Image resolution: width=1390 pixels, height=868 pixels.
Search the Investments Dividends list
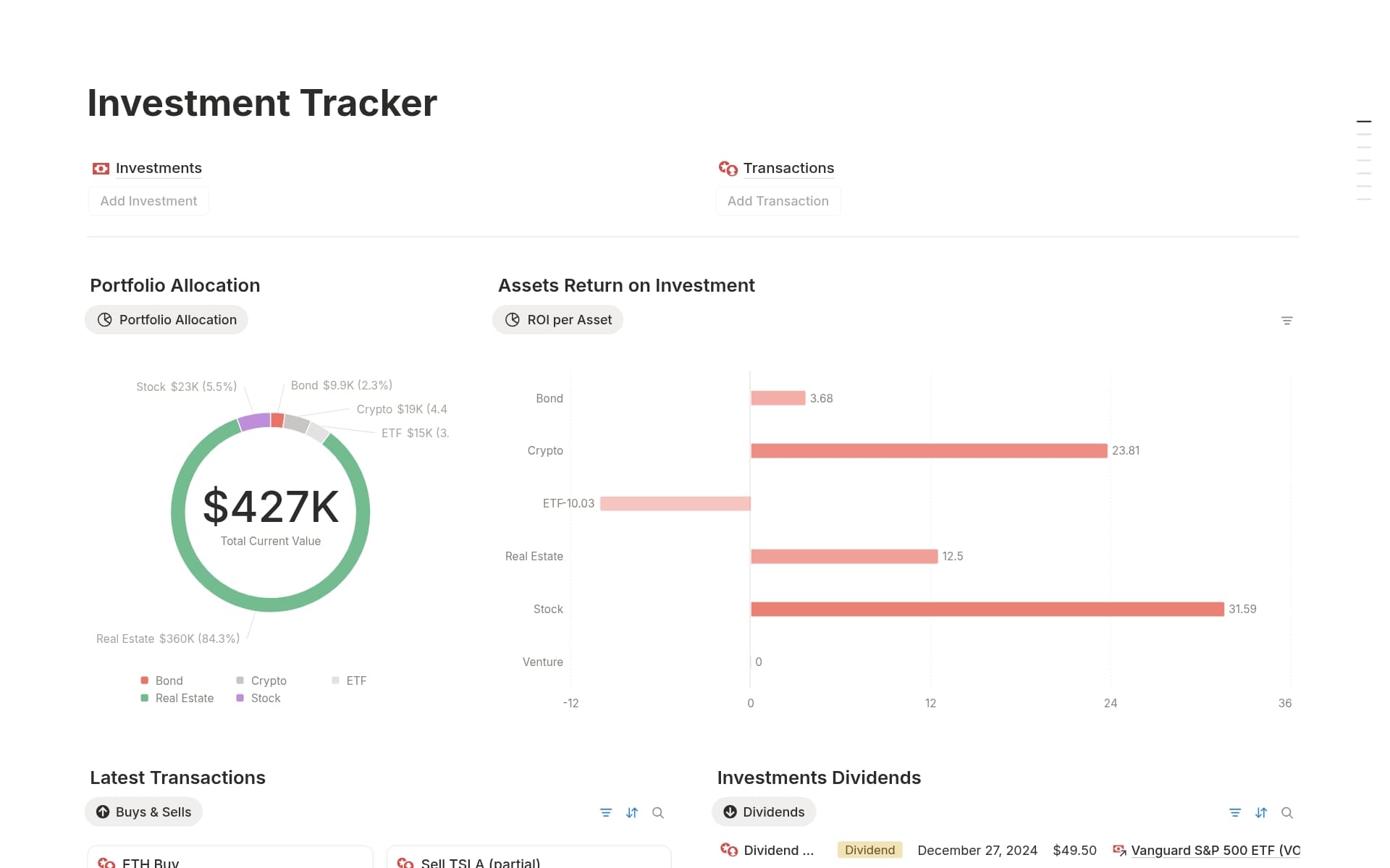coord(1287,812)
